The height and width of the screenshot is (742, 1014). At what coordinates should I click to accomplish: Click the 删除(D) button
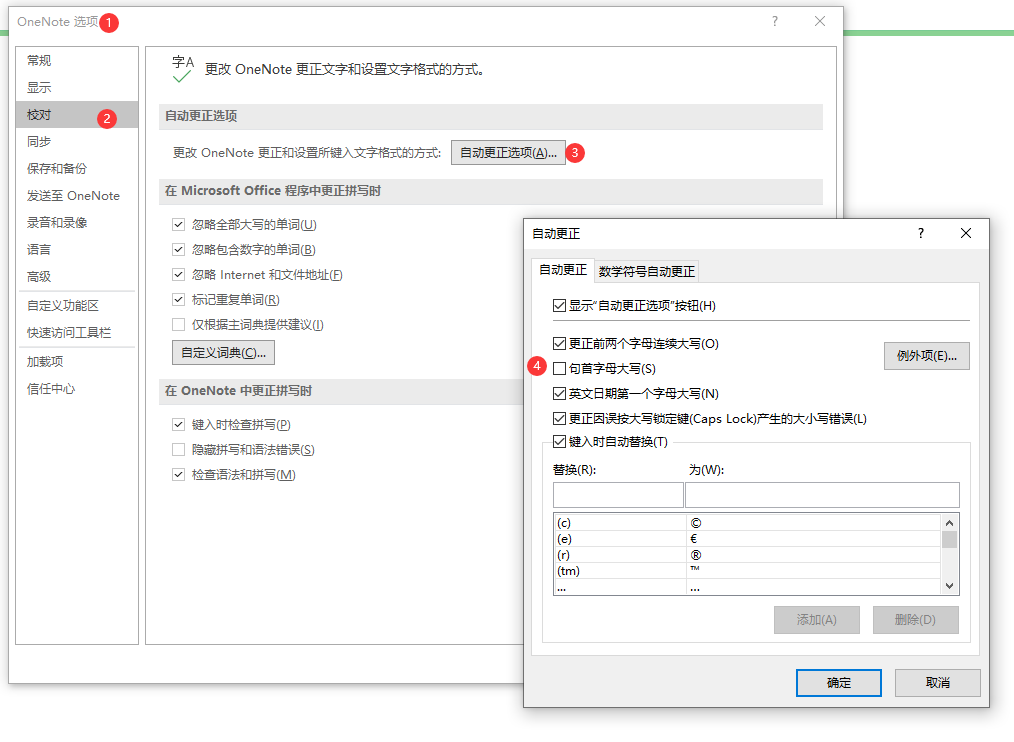pos(915,620)
